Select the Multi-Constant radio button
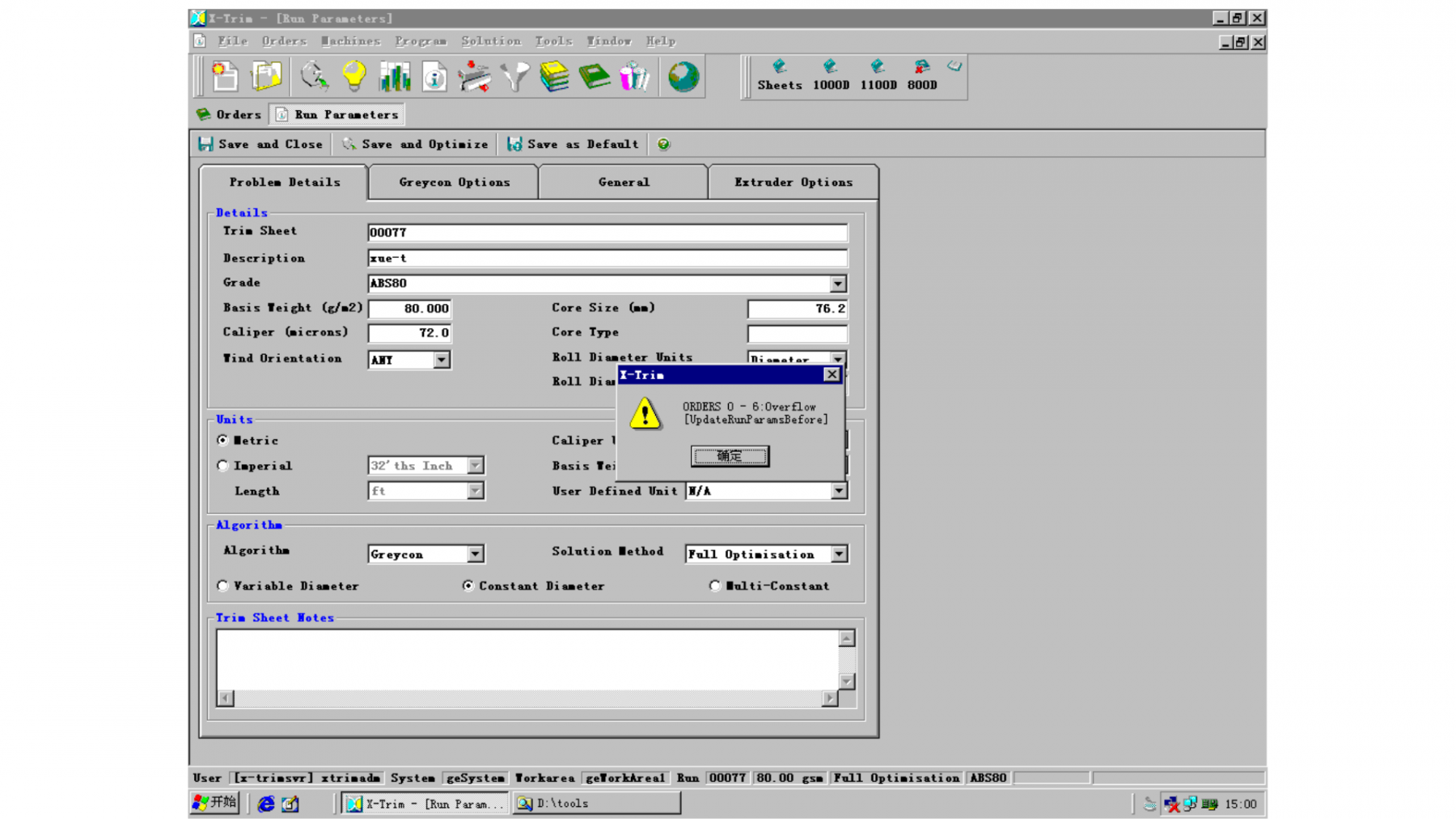 (x=715, y=586)
